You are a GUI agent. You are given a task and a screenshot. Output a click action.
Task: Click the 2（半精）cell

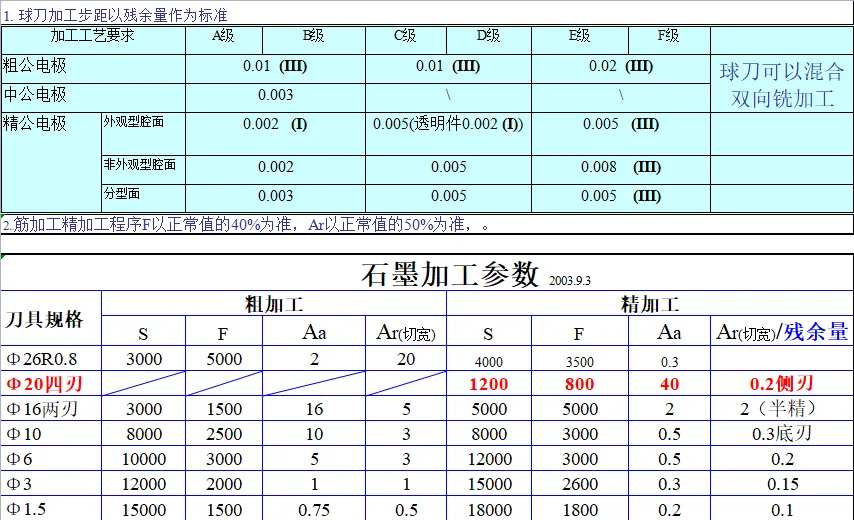pyautogui.click(x=782, y=409)
